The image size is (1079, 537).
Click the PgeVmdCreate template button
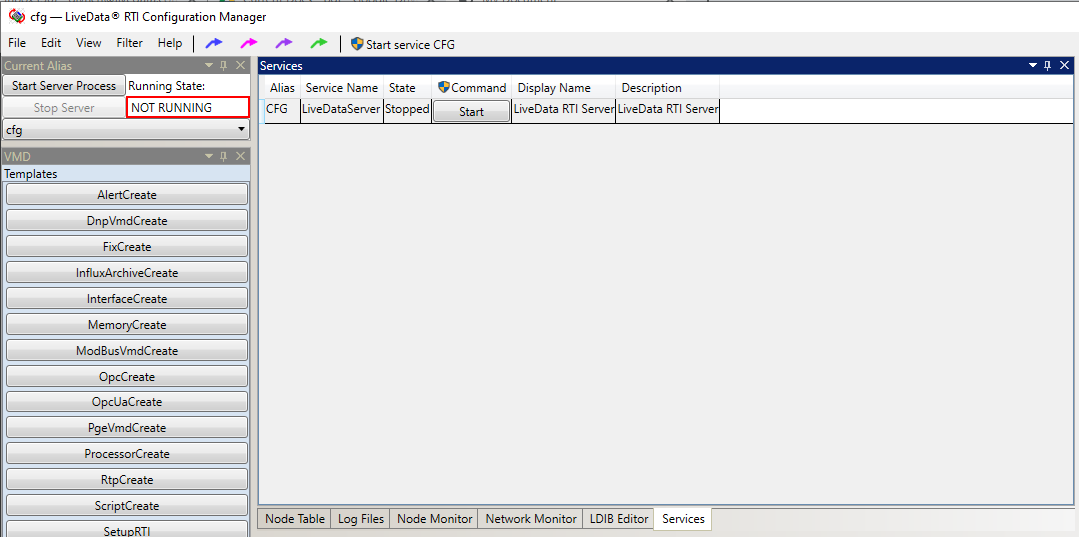127,428
